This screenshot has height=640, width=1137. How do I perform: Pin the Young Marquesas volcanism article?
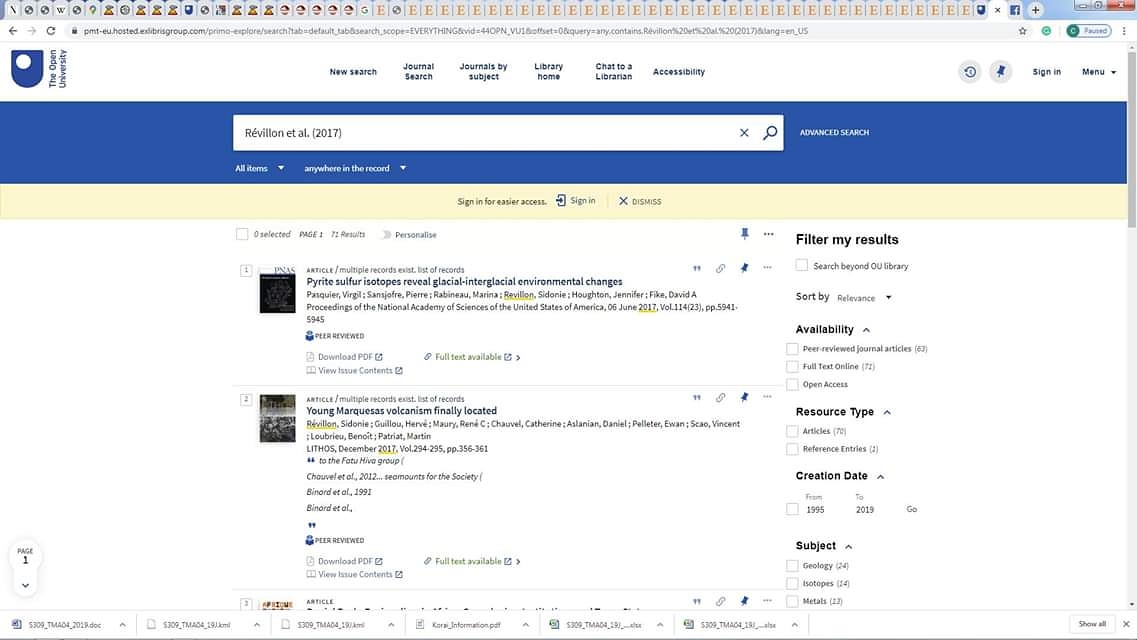click(744, 397)
